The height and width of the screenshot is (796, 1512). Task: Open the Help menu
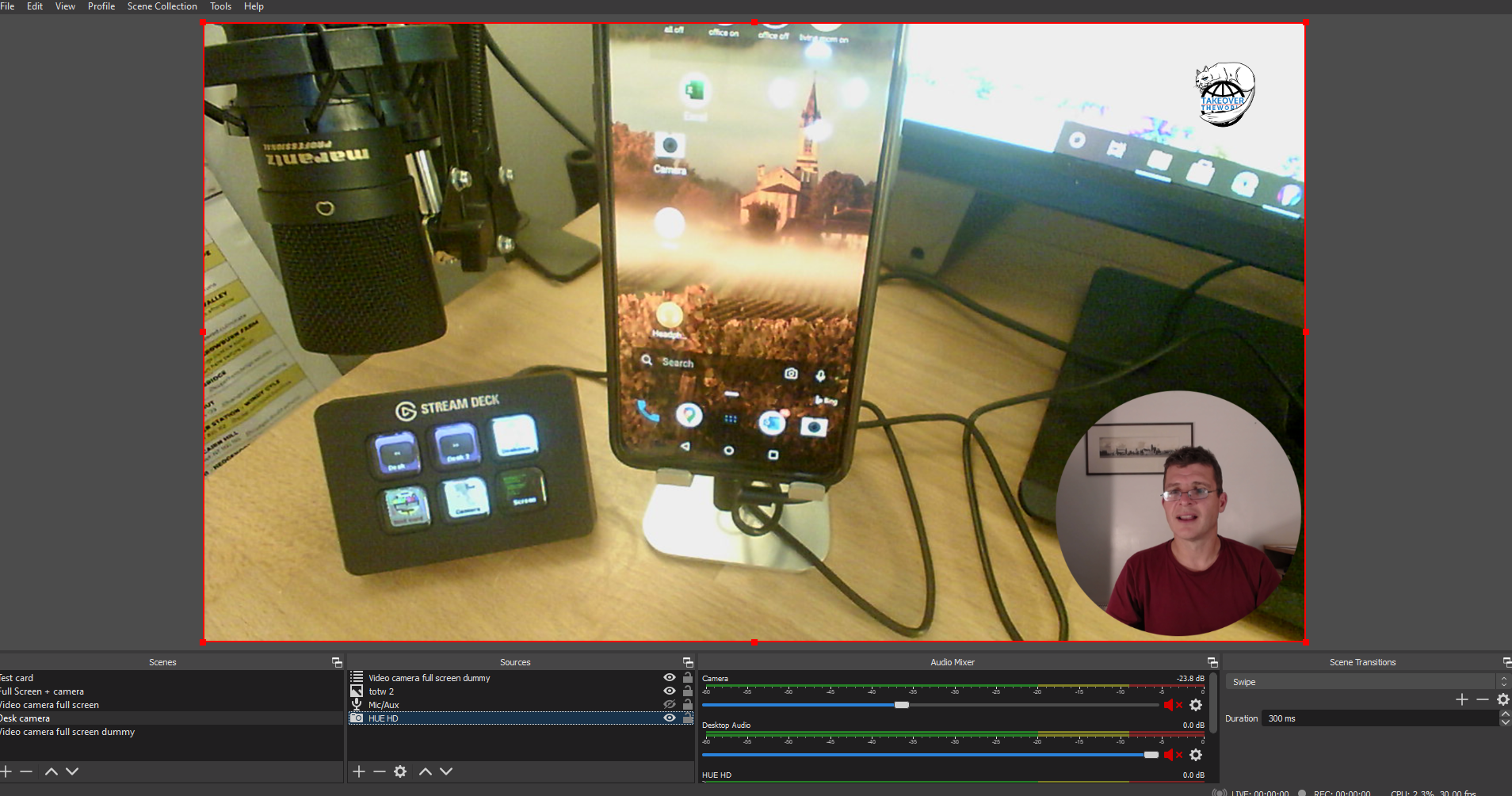254,6
